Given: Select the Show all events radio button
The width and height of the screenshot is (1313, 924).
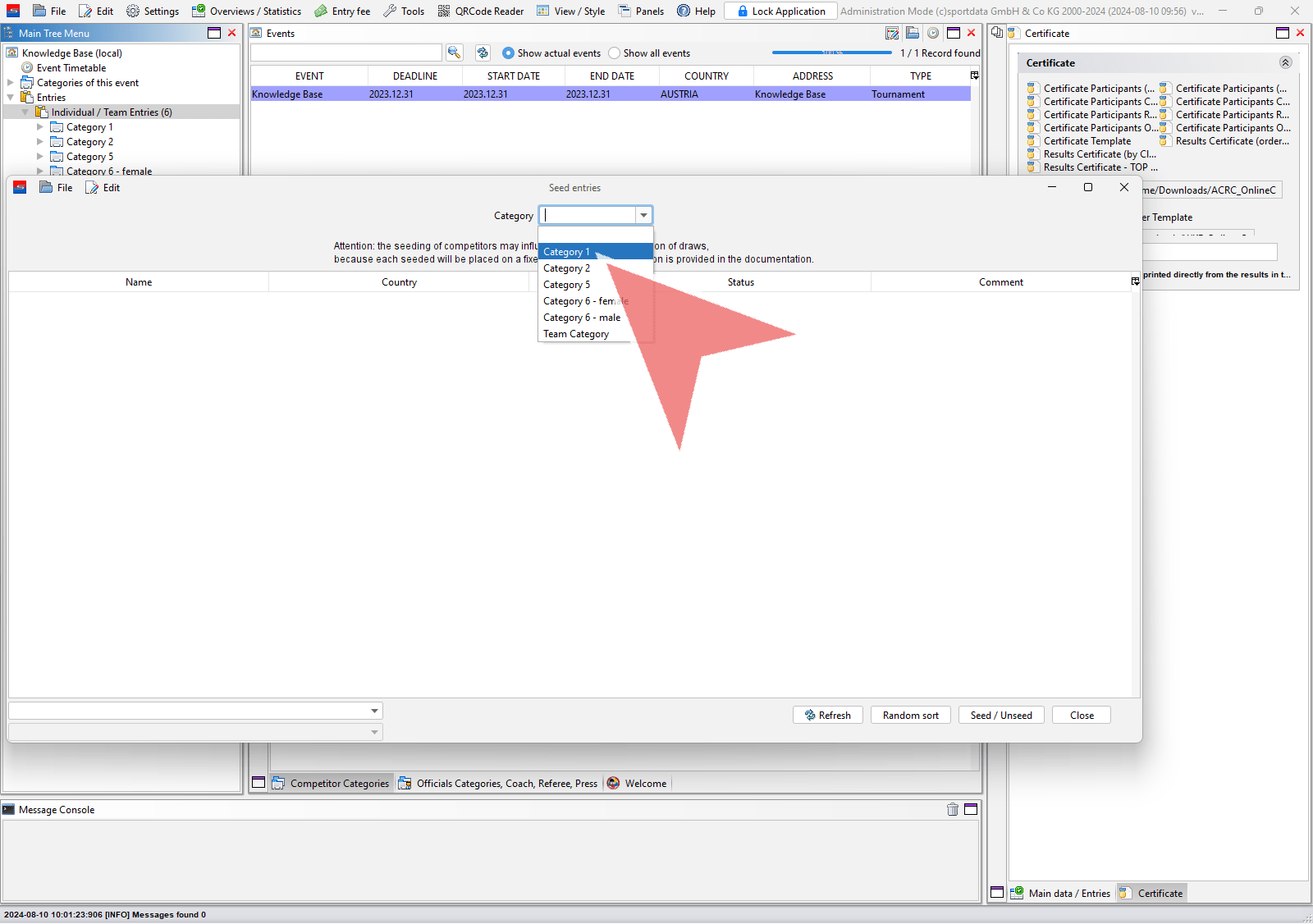Looking at the screenshot, I should pyautogui.click(x=614, y=53).
